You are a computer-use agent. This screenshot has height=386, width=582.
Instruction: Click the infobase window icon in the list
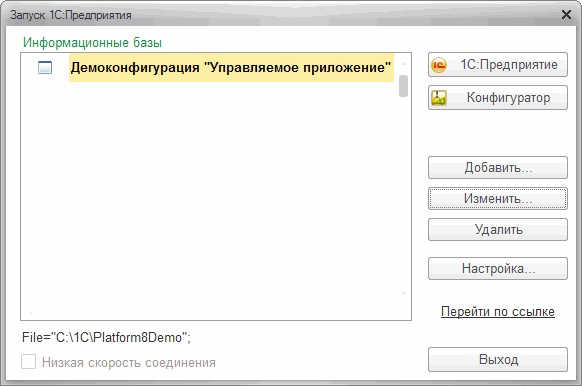(45, 68)
